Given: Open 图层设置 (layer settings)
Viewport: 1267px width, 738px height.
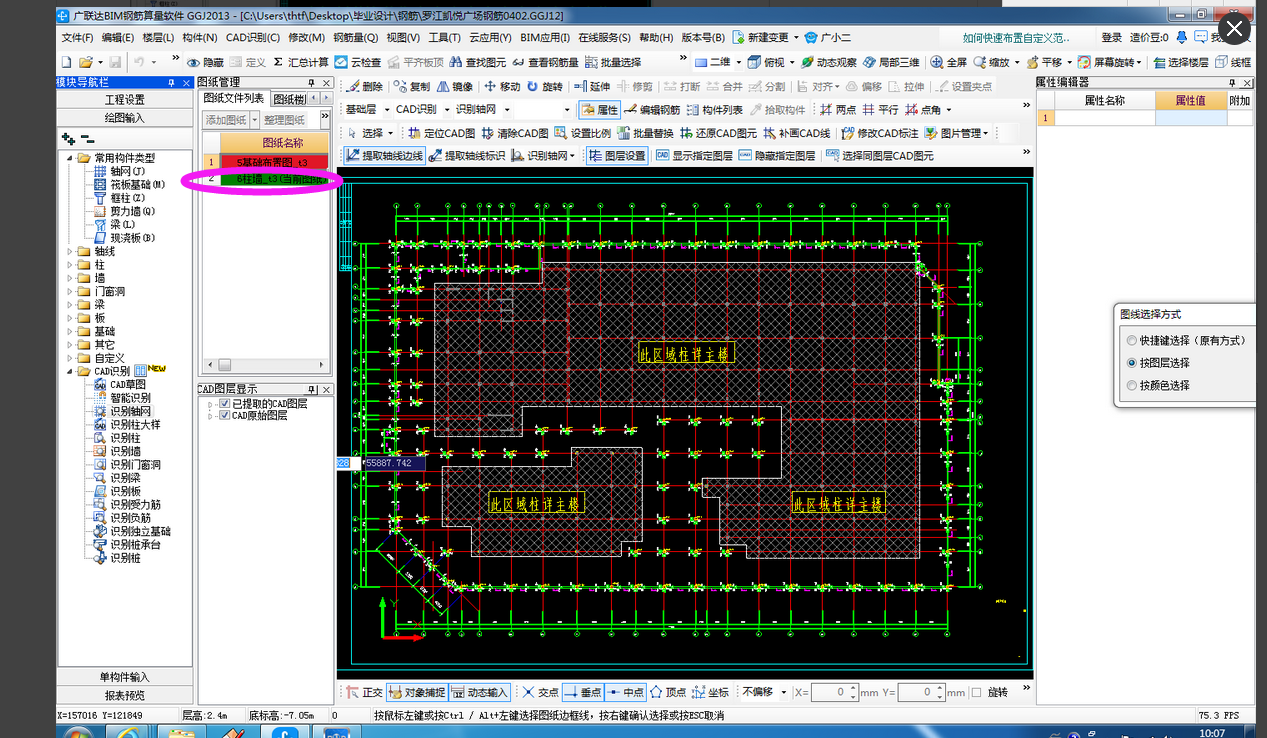Looking at the screenshot, I should coord(617,156).
